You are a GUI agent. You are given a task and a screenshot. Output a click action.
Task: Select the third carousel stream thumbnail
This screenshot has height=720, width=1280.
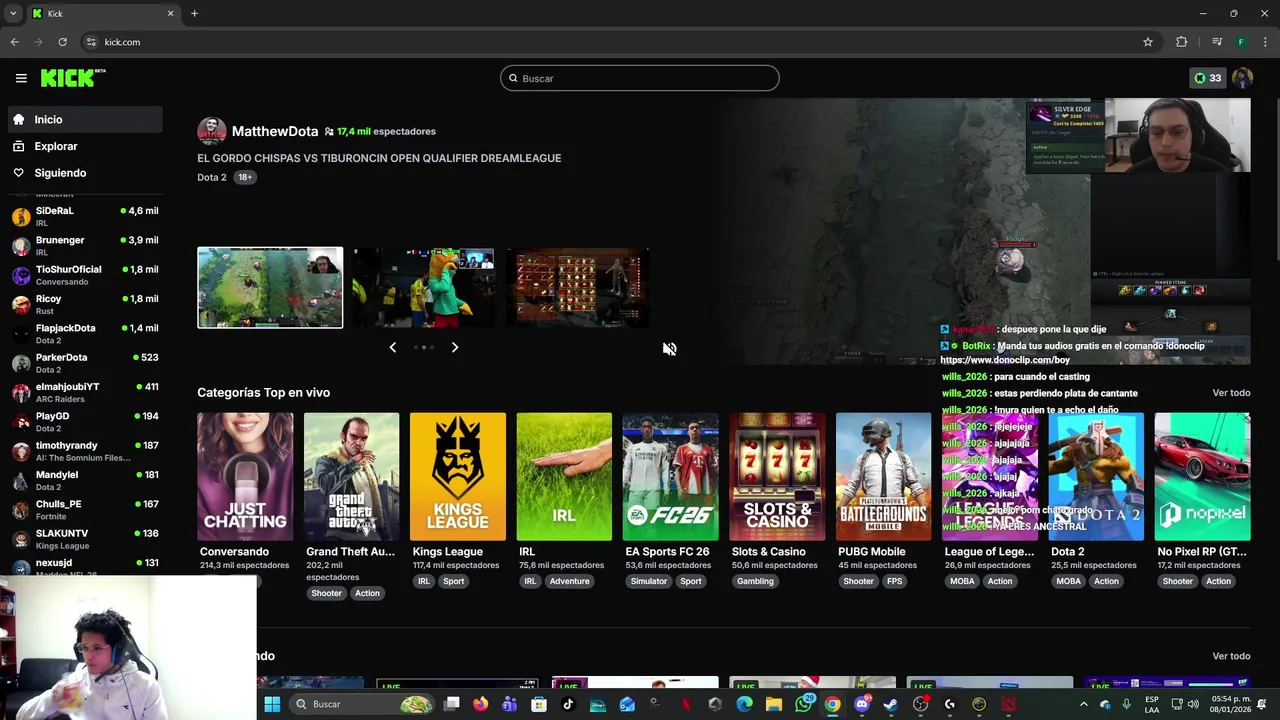click(x=577, y=287)
